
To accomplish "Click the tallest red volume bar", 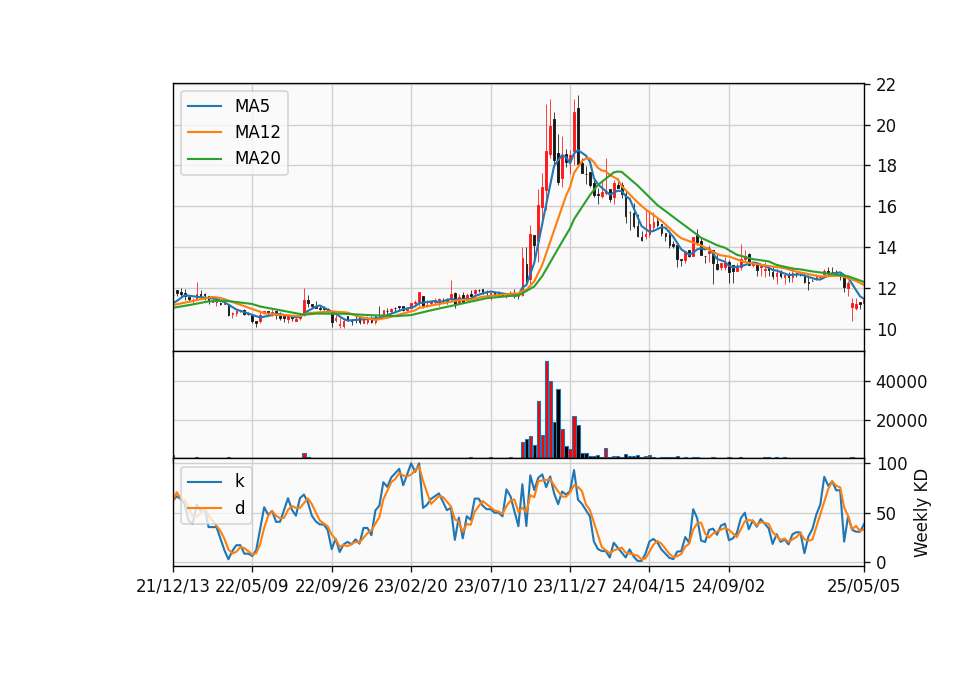I will coord(547,410).
